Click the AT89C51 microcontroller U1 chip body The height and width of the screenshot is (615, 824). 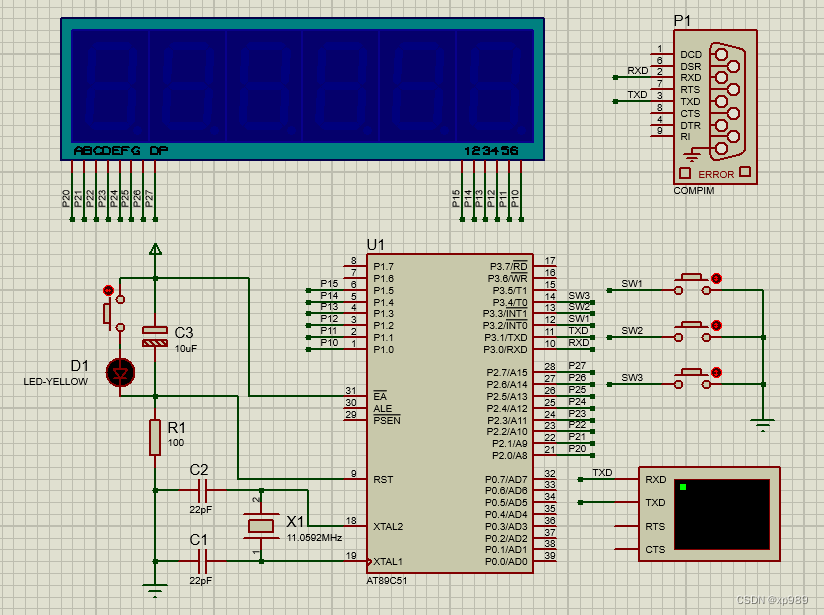(450, 414)
